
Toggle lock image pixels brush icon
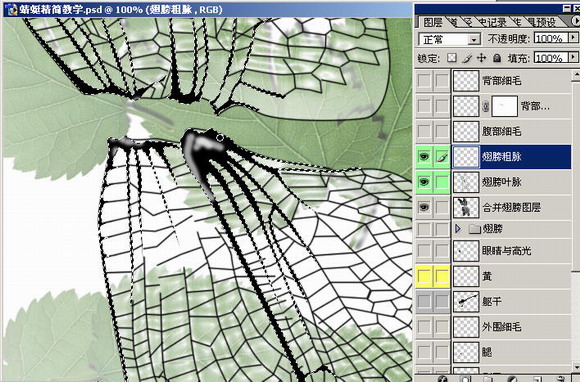[x=467, y=58]
